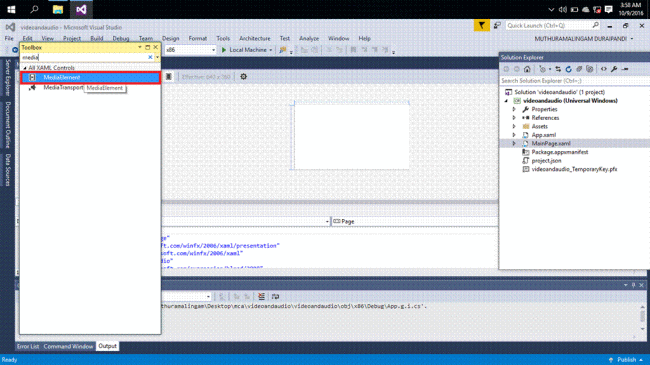
Task: Collapse the videoandaudio project node
Action: 506,101
